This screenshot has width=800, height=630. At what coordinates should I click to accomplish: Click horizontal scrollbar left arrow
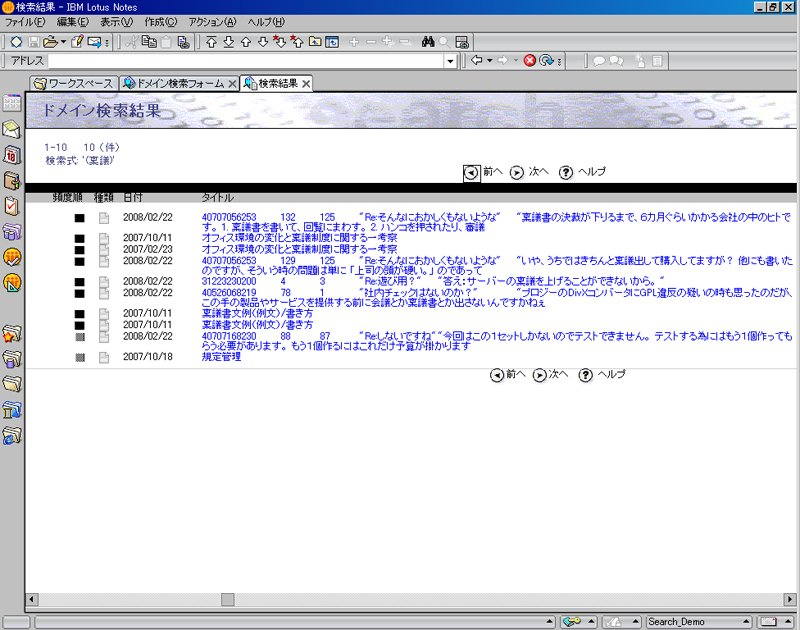(x=32, y=599)
